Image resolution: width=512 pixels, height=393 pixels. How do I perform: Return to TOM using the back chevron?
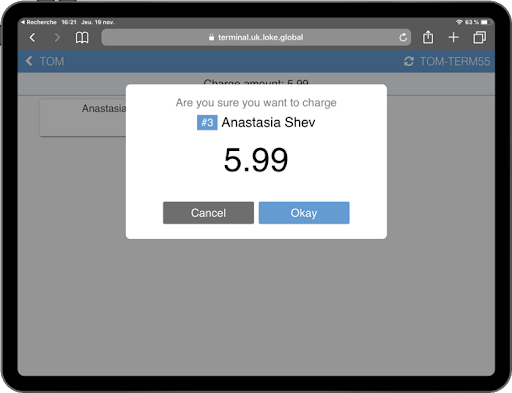click(29, 61)
